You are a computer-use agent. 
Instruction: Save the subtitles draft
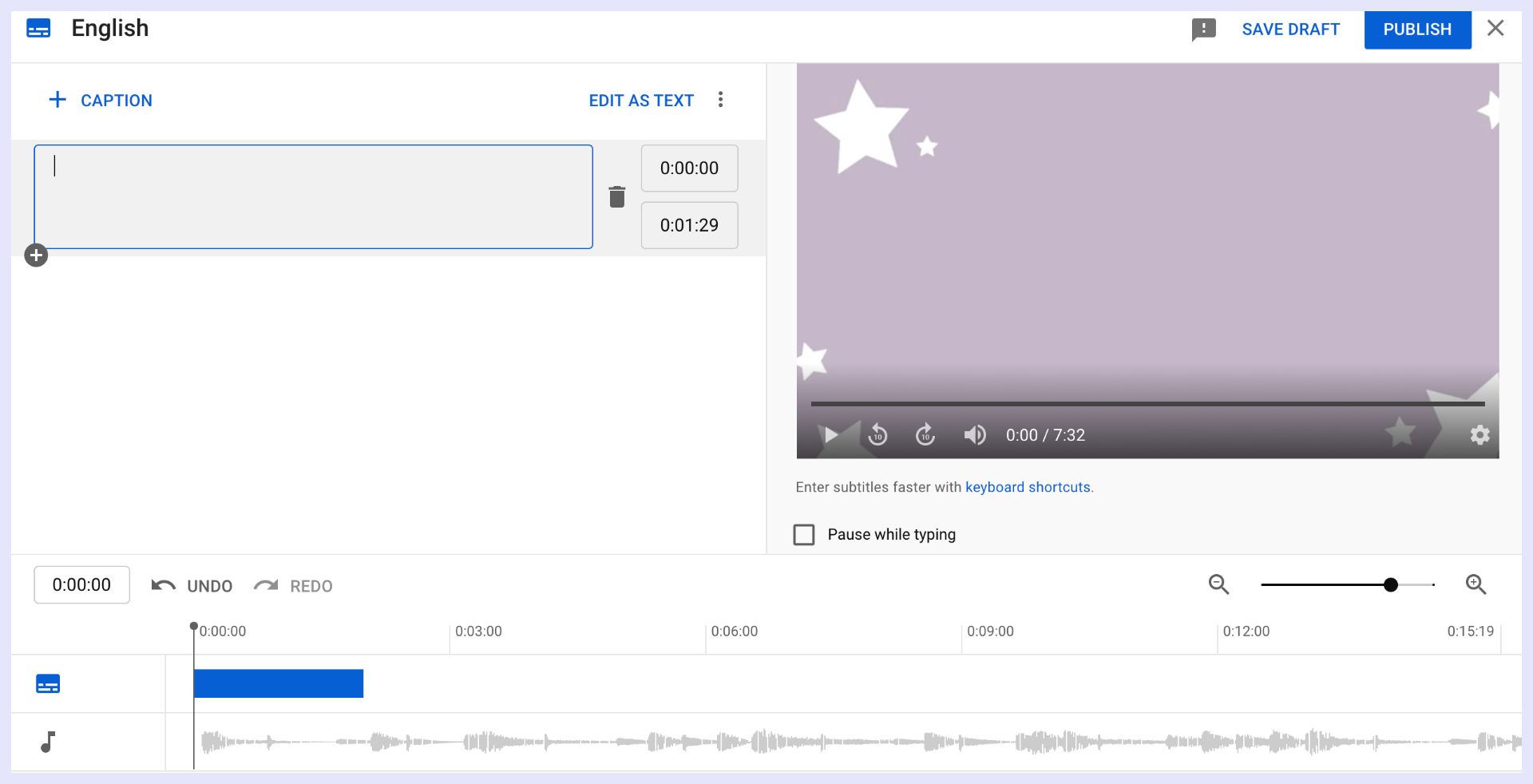point(1290,30)
